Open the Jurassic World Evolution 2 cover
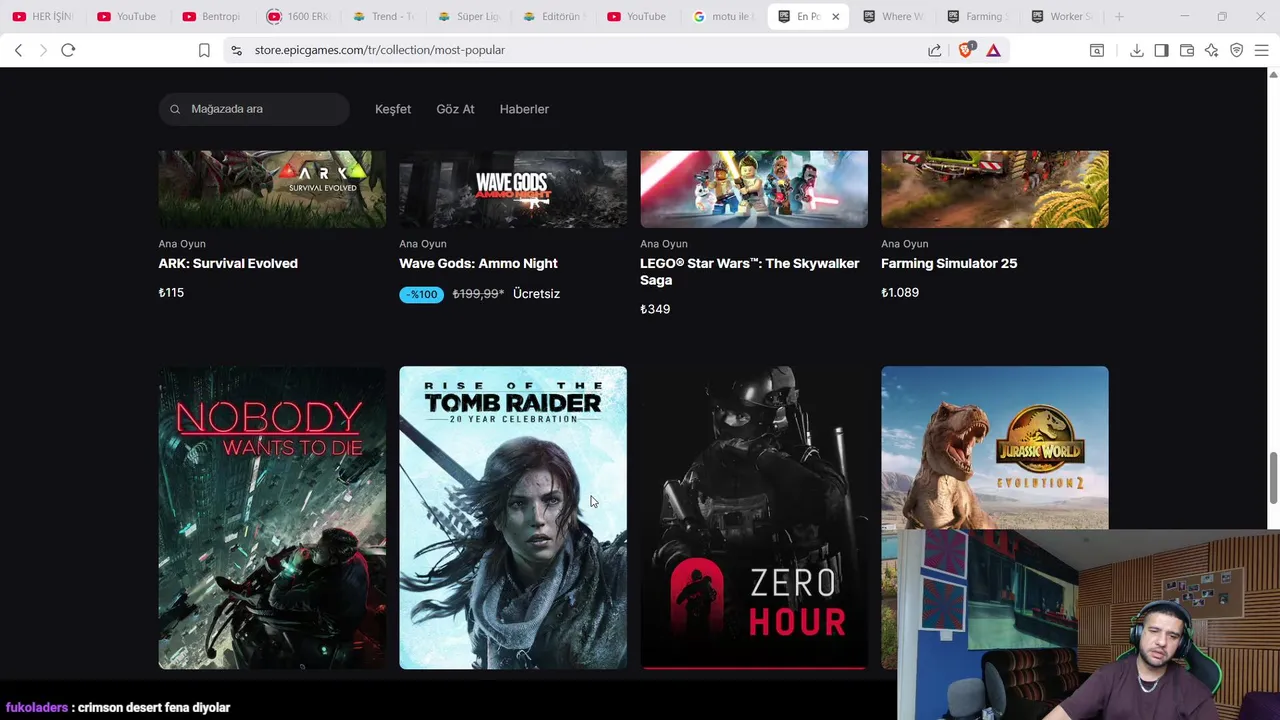 (x=995, y=448)
